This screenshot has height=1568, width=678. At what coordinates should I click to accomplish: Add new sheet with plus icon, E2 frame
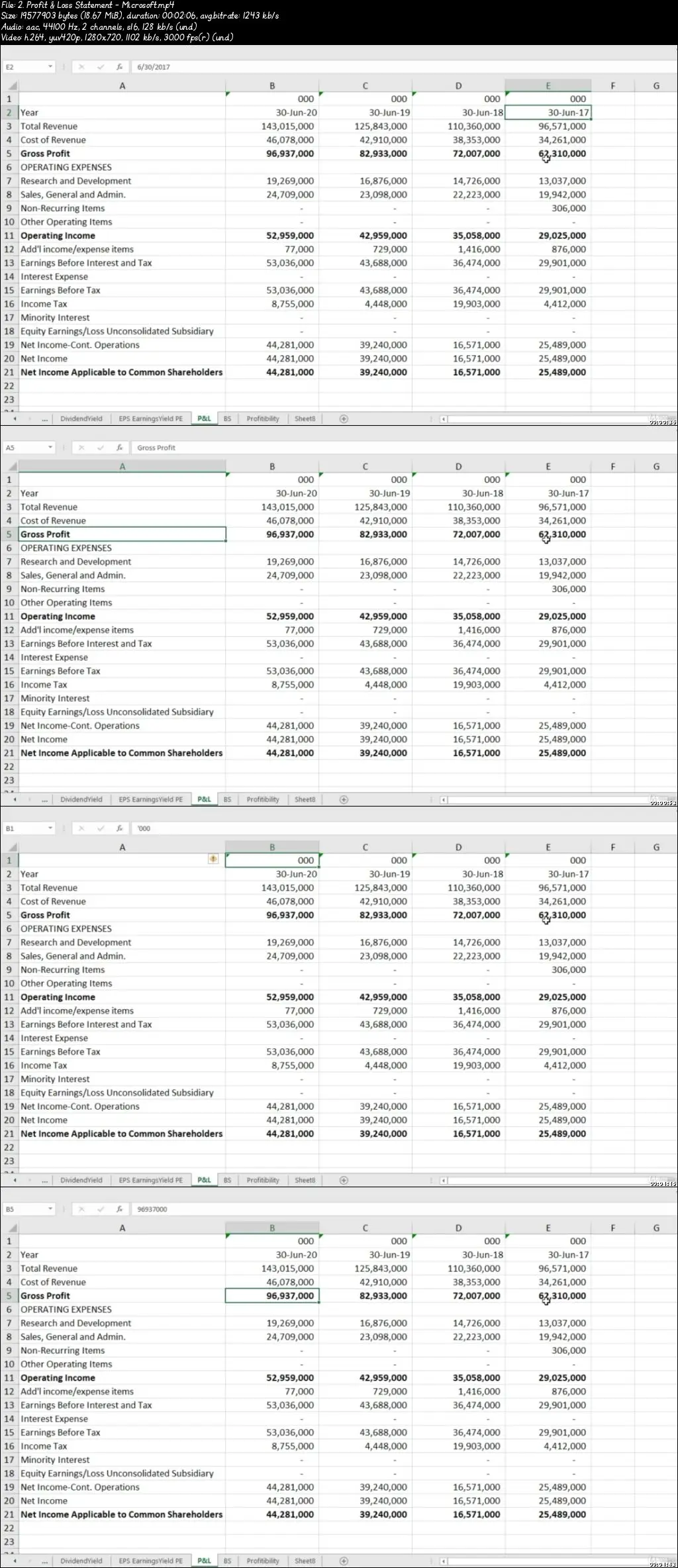(x=344, y=418)
